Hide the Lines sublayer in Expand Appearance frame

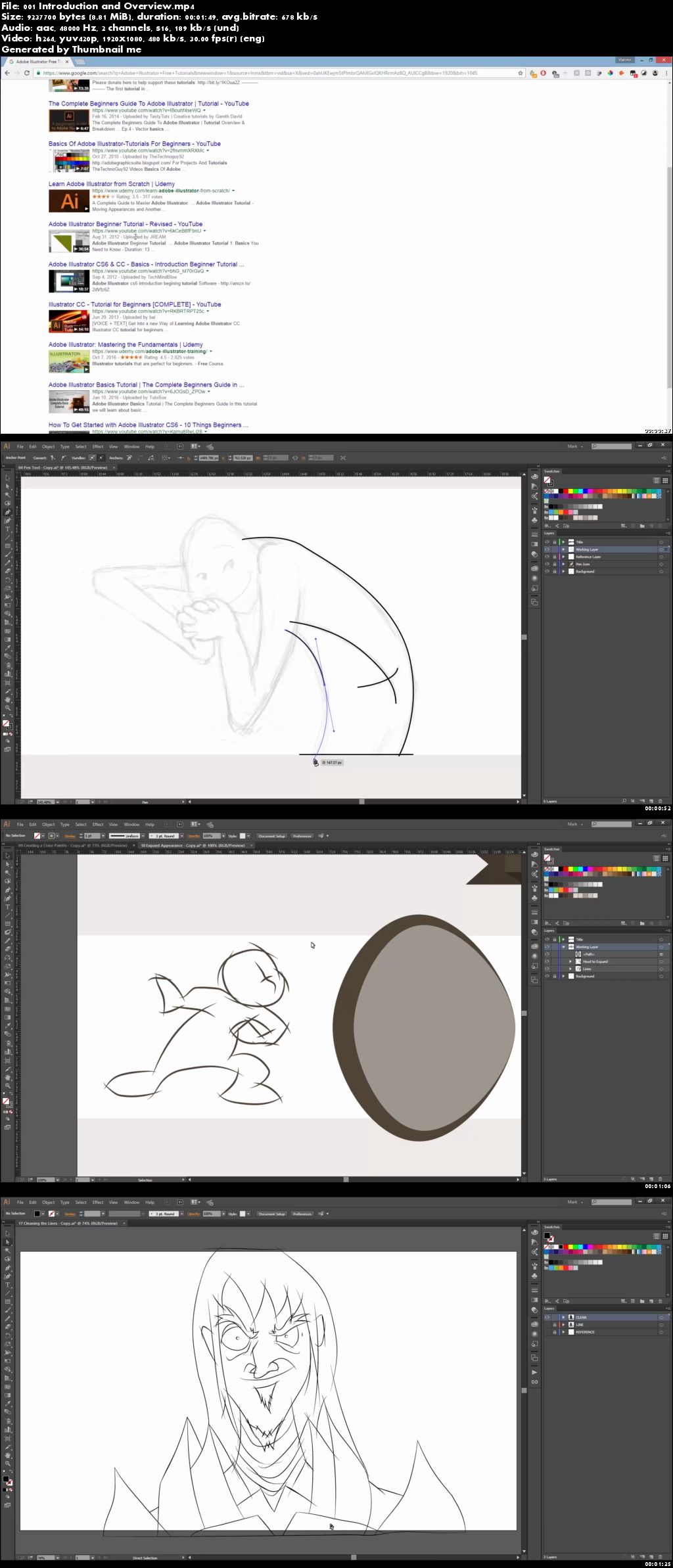[547, 969]
